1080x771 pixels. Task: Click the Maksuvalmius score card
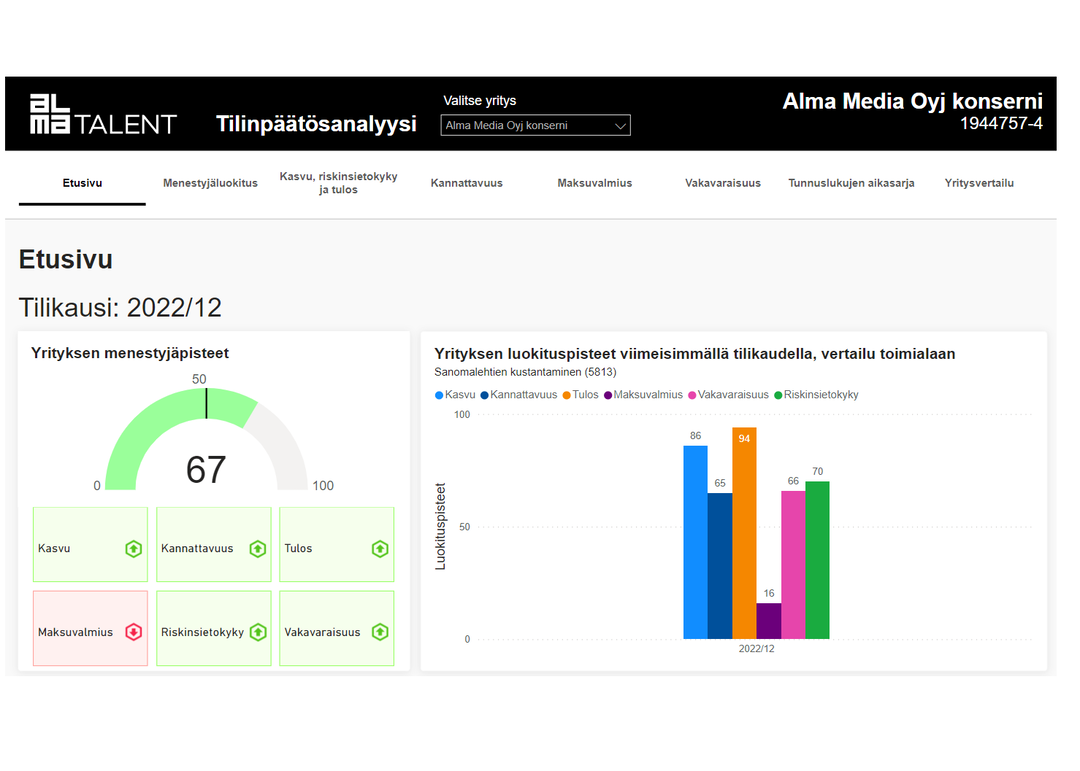(90, 628)
